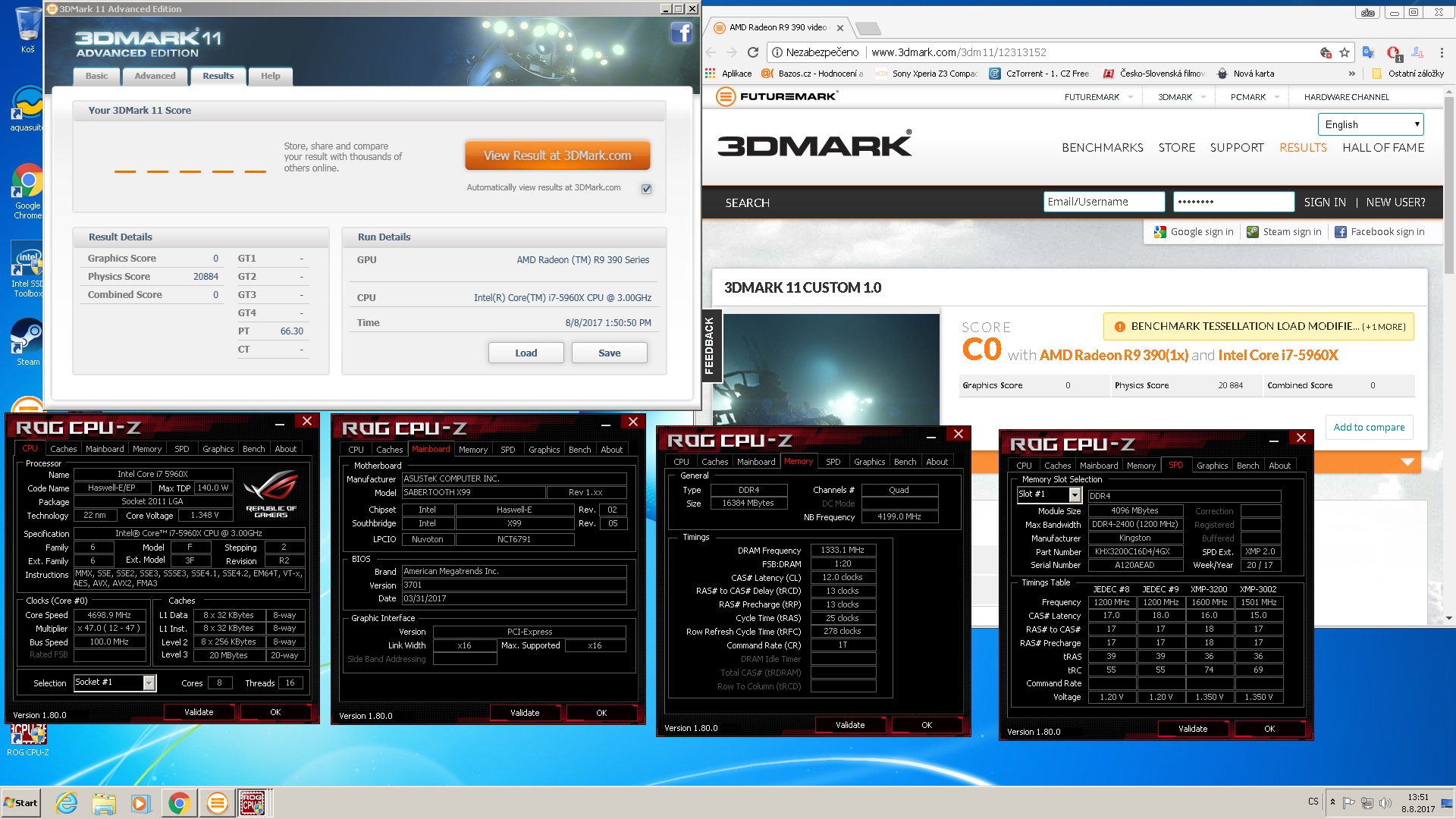Click the volume speaker icon in tray
The image size is (1456, 819).
click(1385, 803)
